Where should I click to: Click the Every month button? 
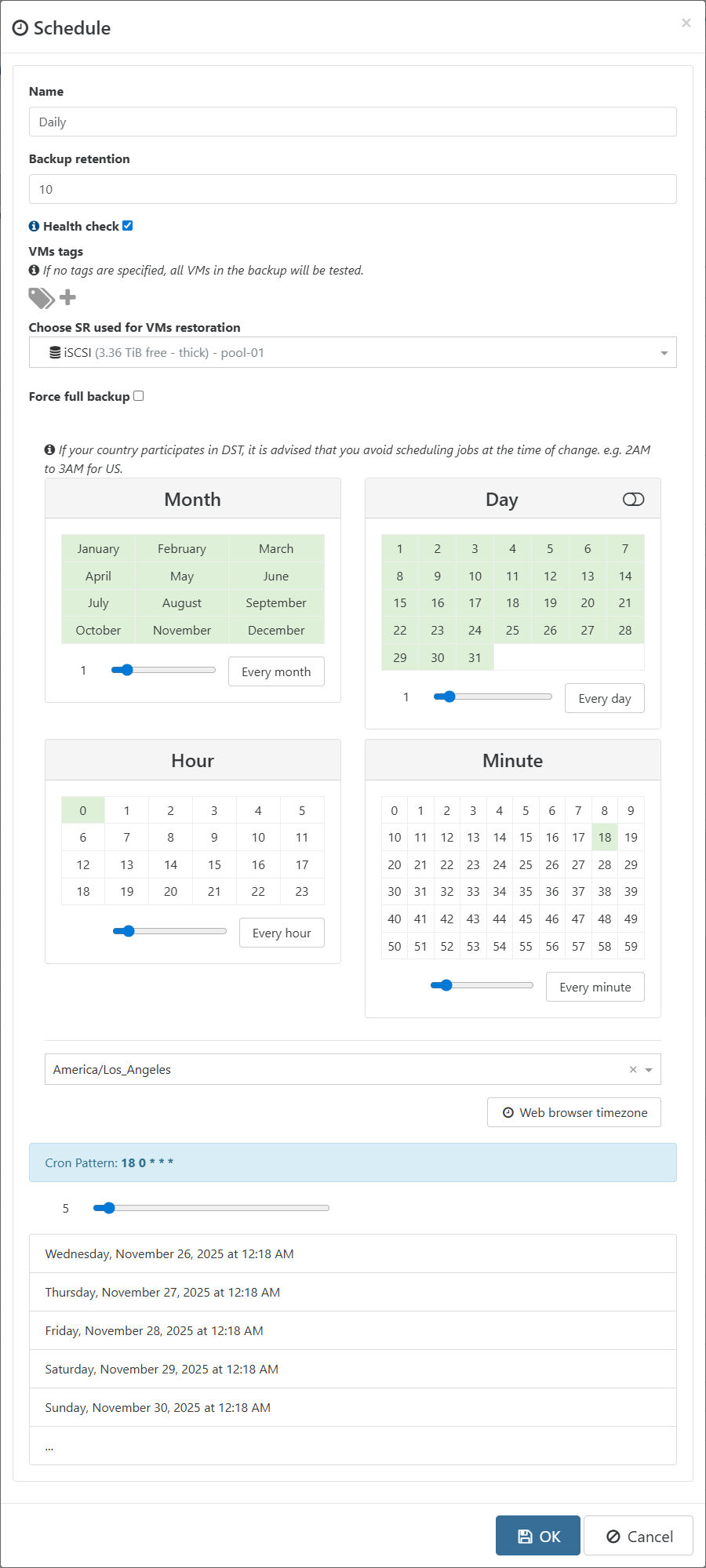[276, 672]
